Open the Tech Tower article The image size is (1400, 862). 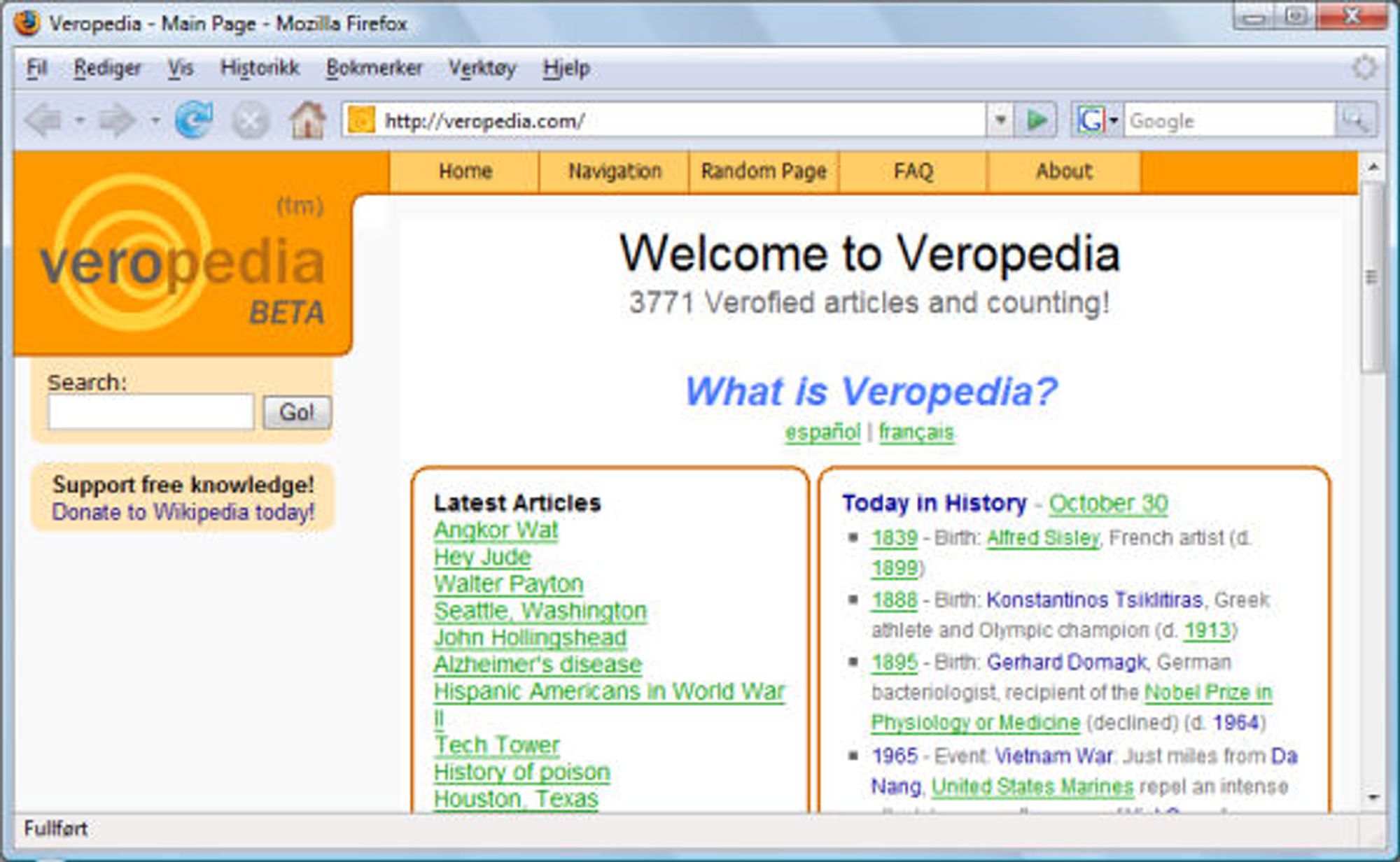496,745
